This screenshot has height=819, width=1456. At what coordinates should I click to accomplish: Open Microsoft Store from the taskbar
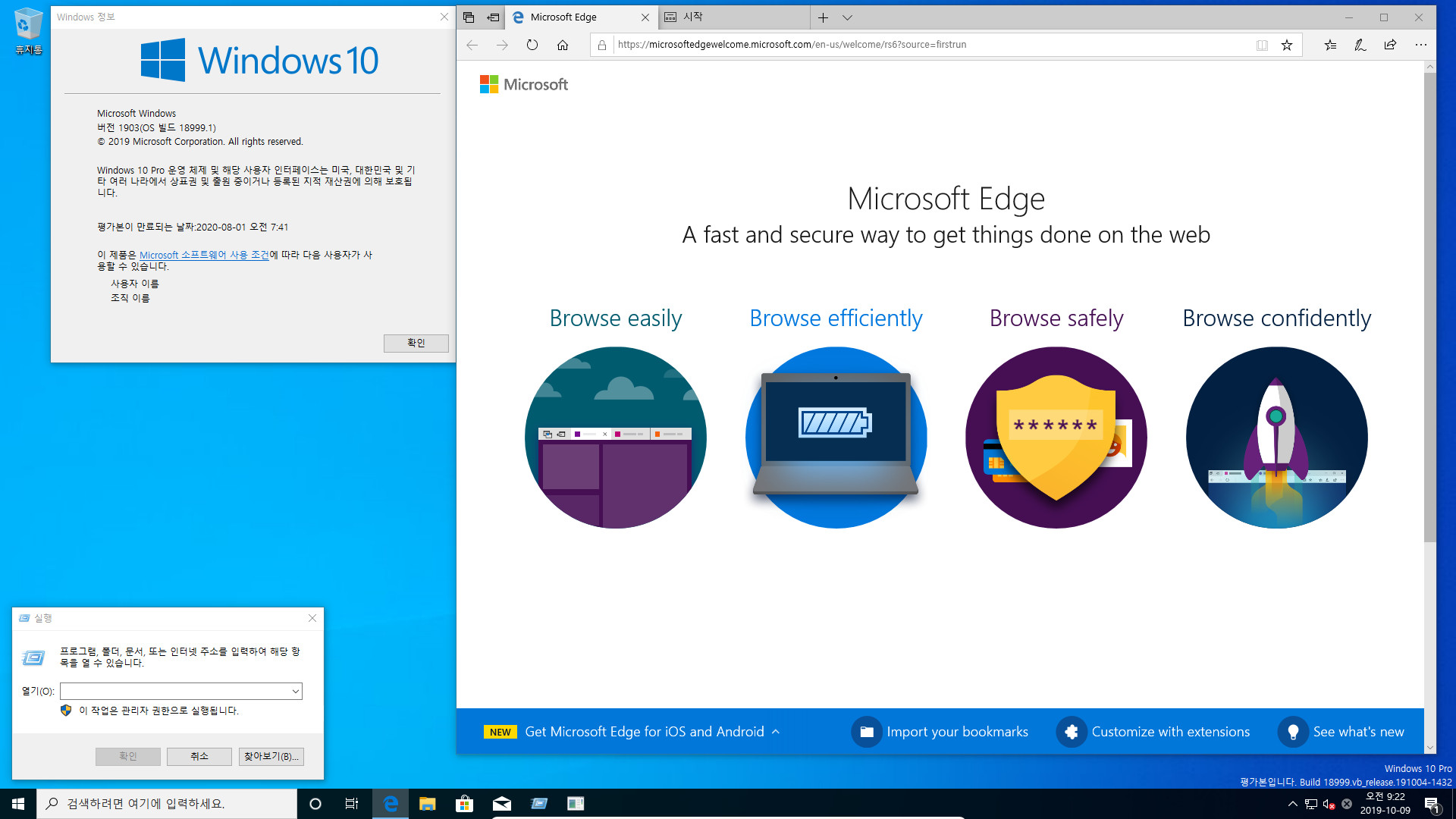coord(464,804)
